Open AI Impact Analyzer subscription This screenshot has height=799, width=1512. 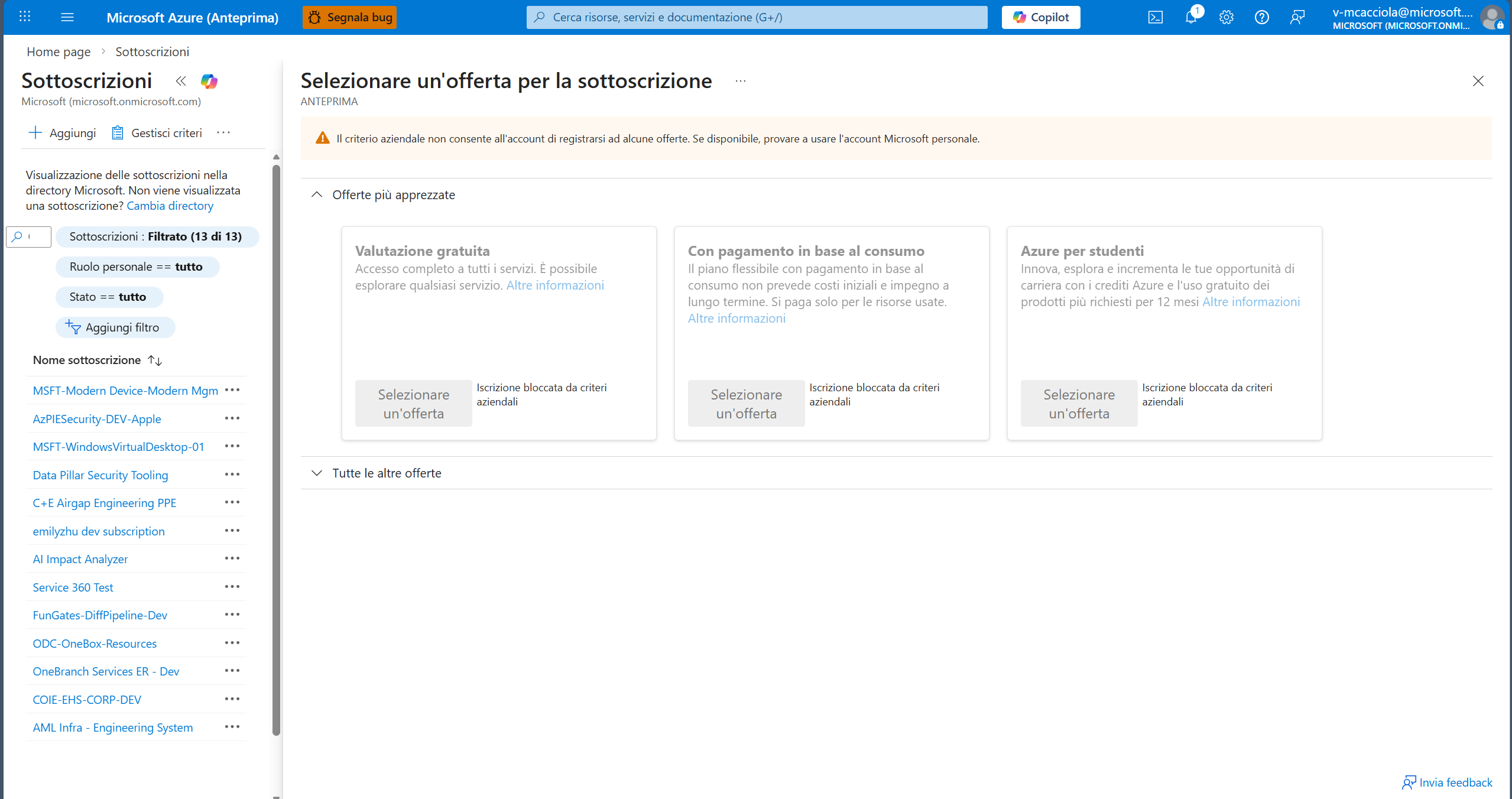click(x=80, y=559)
